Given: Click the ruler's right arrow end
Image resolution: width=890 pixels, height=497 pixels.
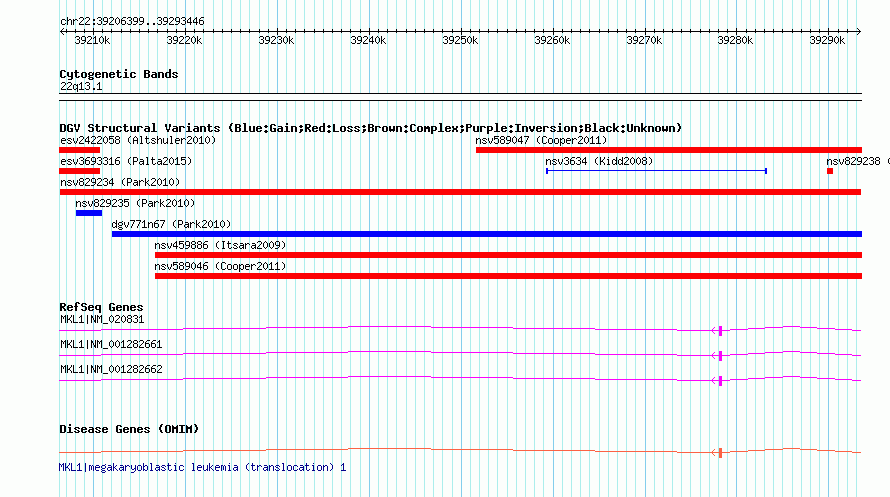Looking at the screenshot, I should (859, 32).
